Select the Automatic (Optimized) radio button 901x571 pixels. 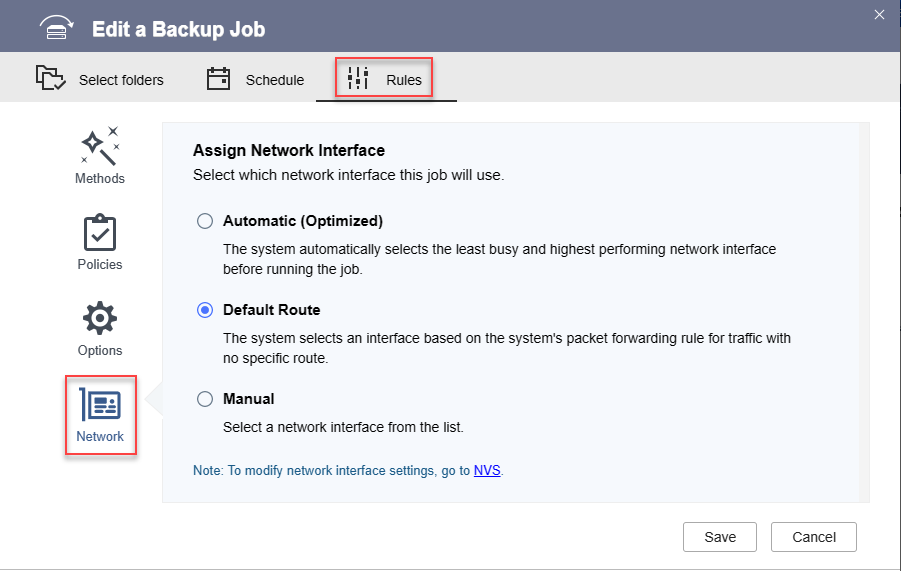click(205, 221)
